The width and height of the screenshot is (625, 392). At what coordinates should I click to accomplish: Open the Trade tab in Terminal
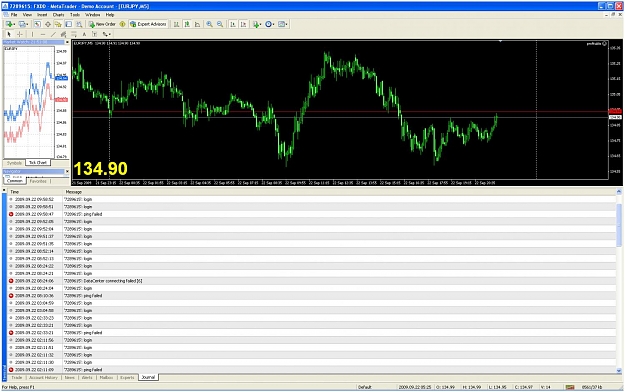(x=17, y=377)
